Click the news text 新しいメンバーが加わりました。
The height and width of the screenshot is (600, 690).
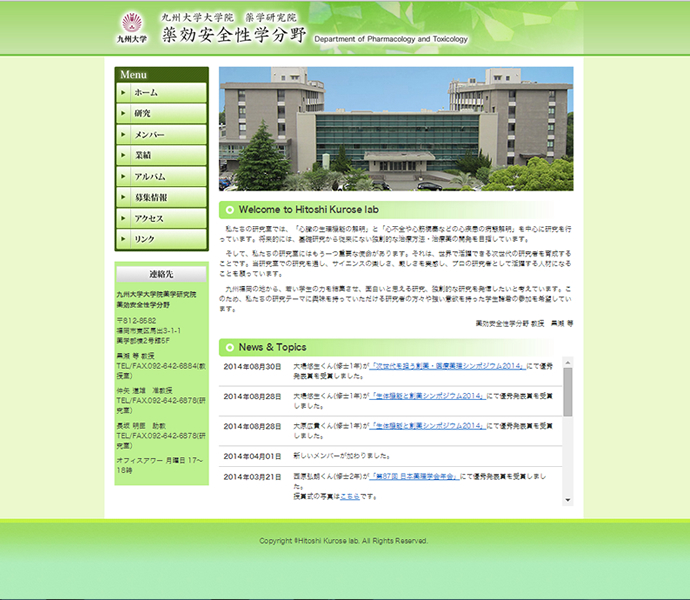click(342, 456)
